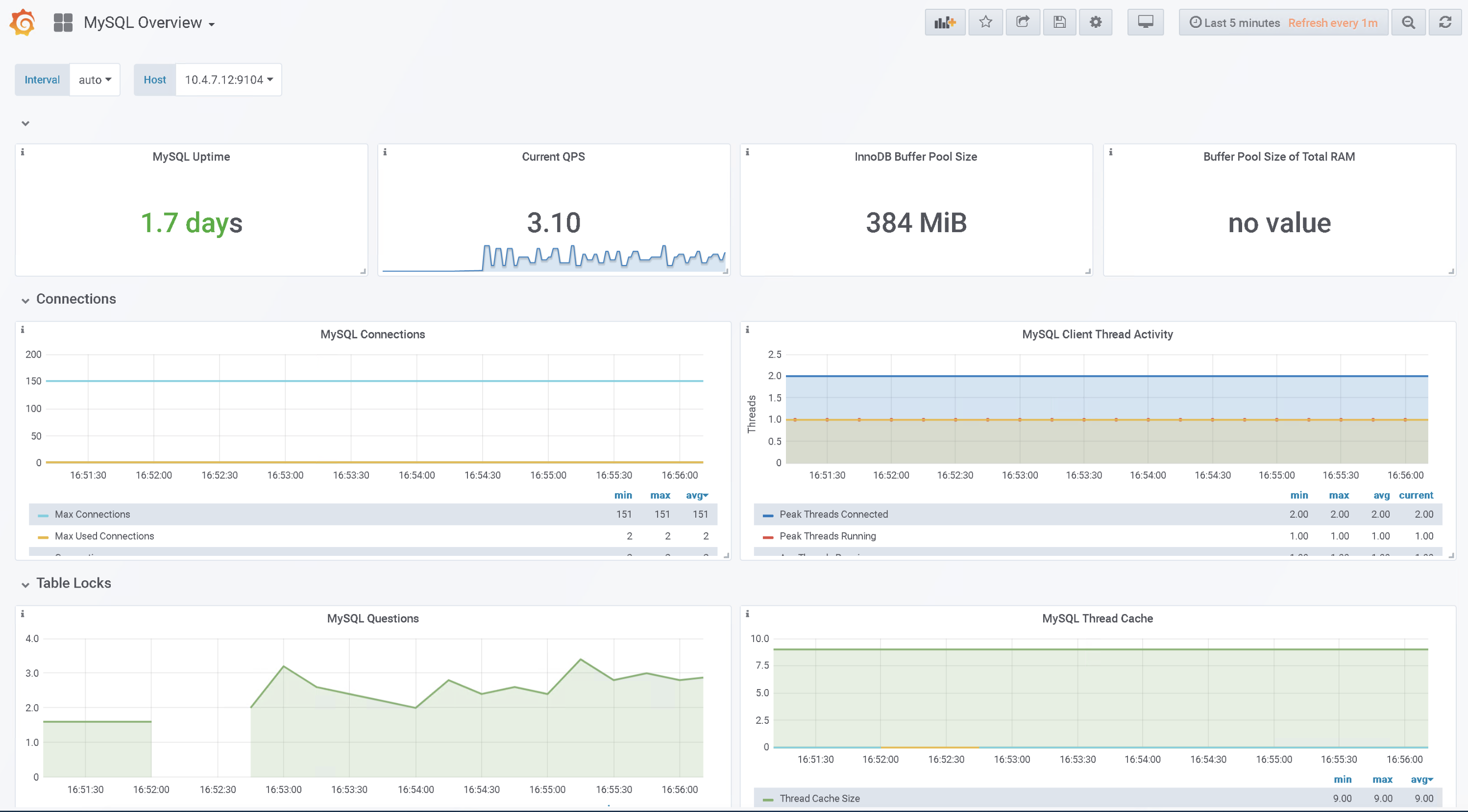Change Max Used Connections color swatch

click(x=43, y=537)
